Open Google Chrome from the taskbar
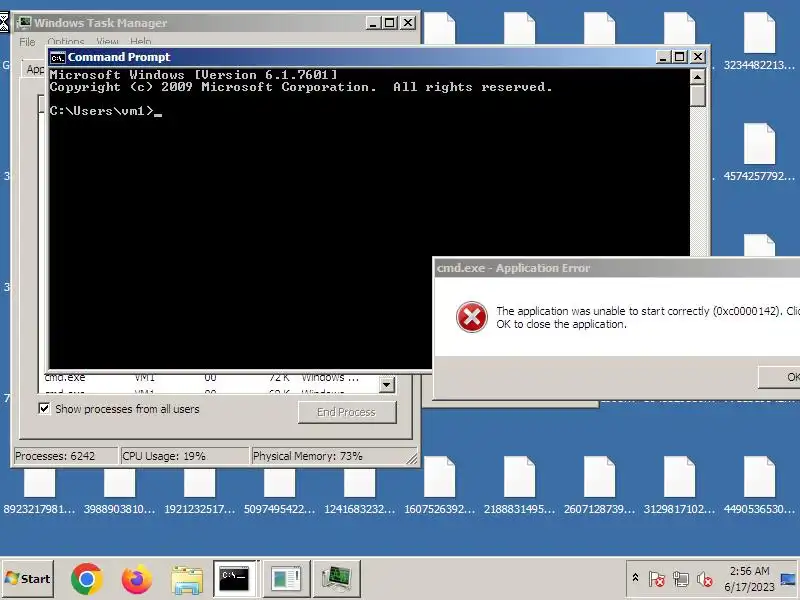Image resolution: width=800 pixels, height=600 pixels. point(87,579)
